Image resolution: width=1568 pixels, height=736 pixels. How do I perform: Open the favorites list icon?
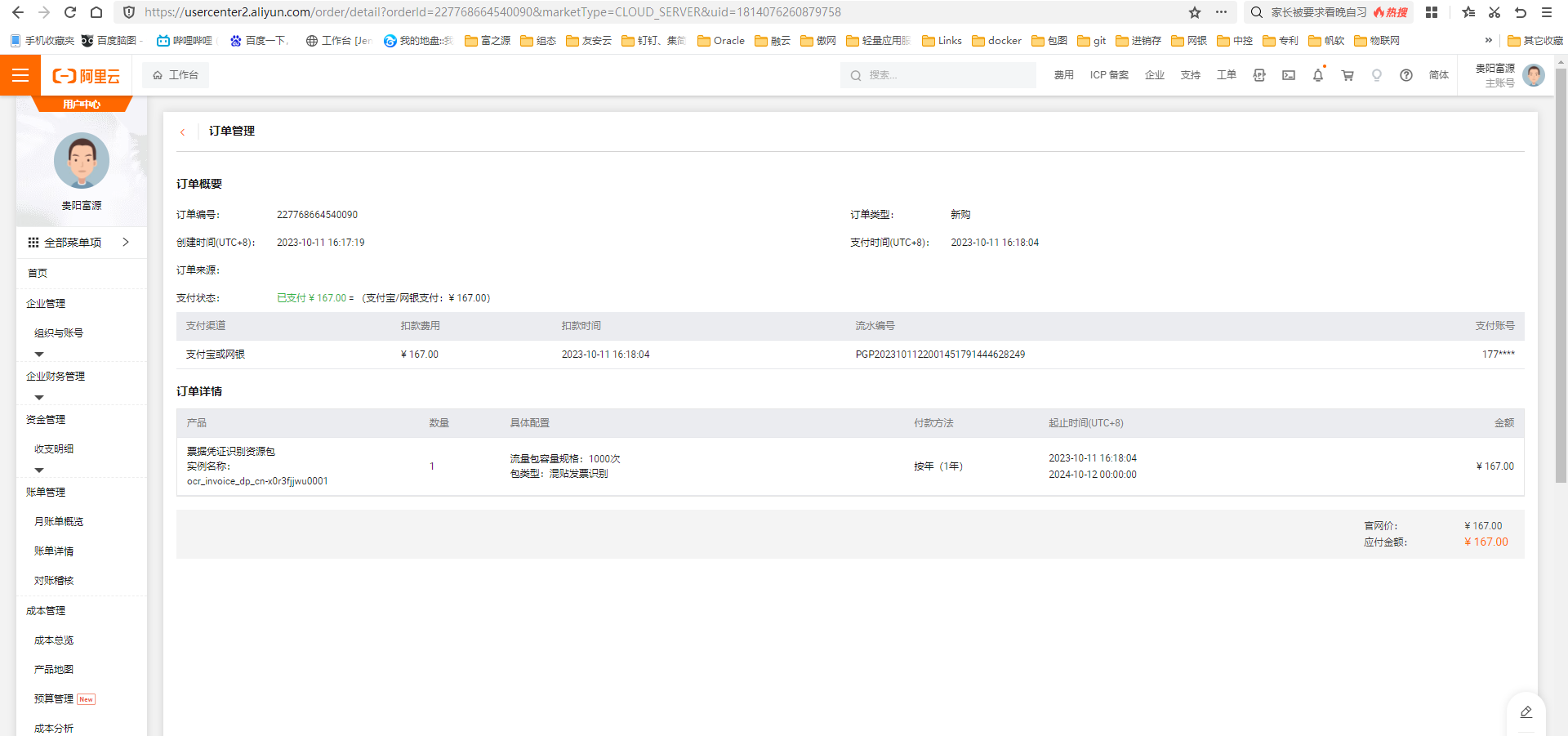coord(1468,12)
